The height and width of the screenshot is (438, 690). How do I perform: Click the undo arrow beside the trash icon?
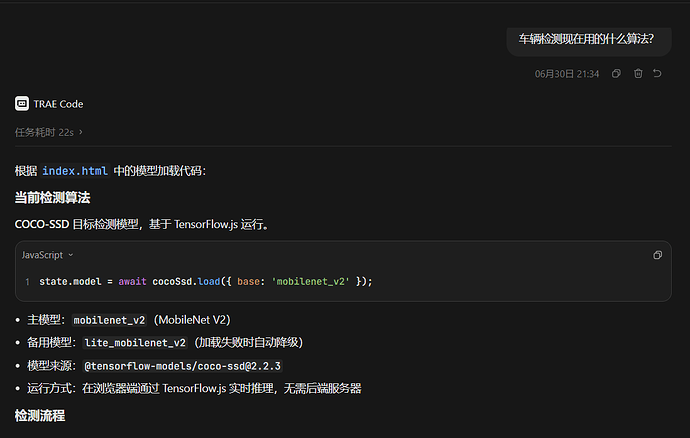click(x=657, y=73)
